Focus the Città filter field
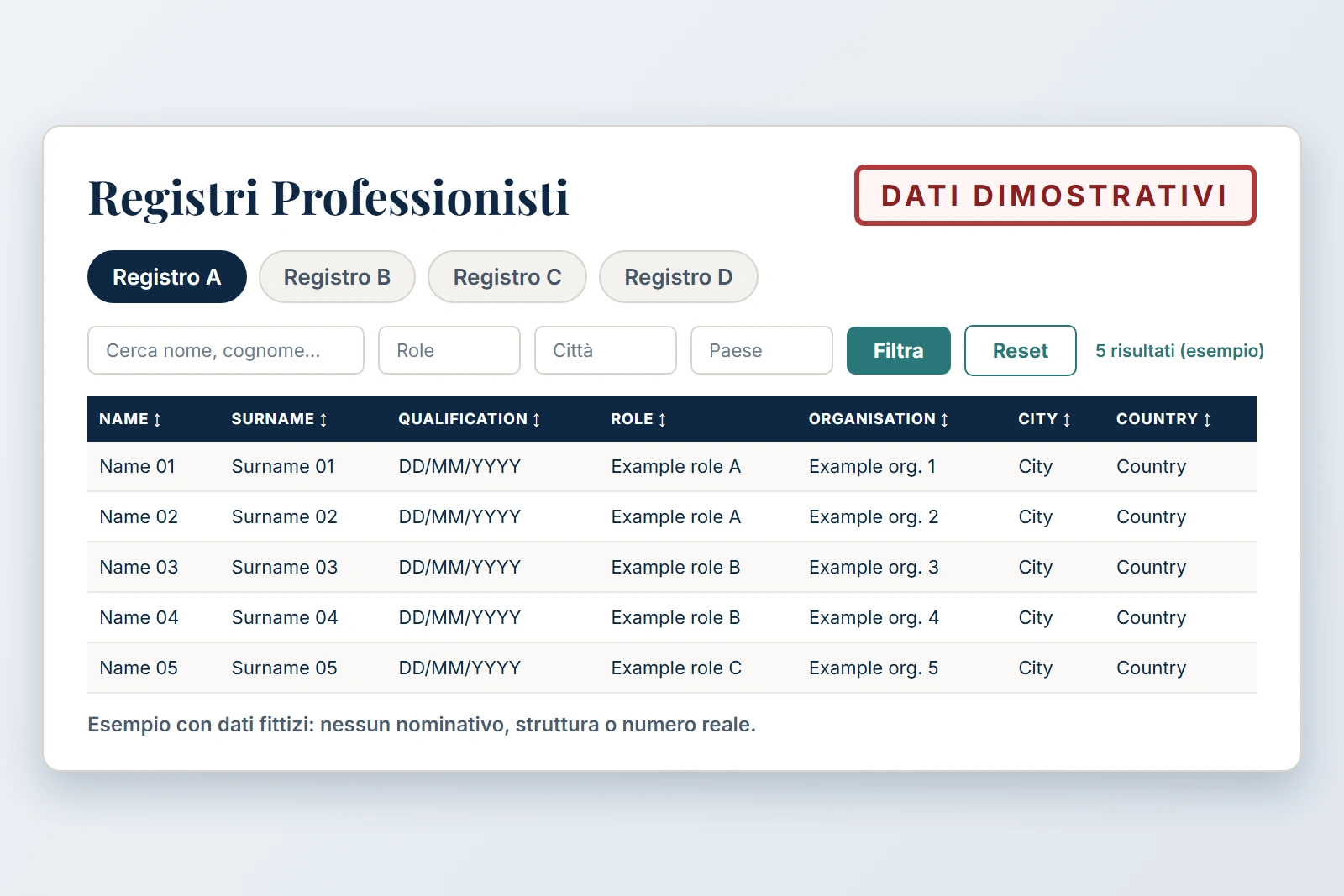1344x896 pixels. click(x=606, y=350)
